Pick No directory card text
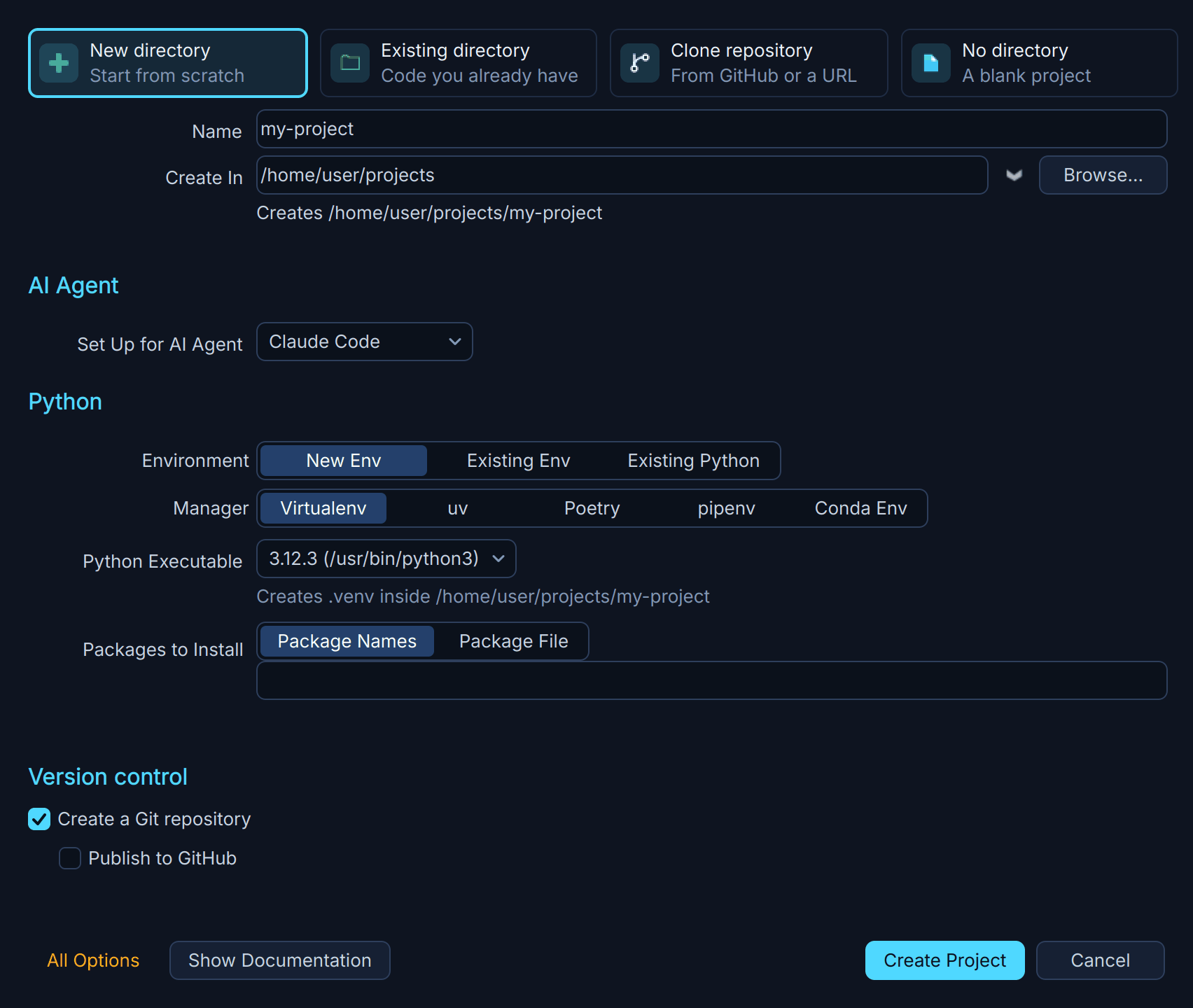 (1026, 63)
